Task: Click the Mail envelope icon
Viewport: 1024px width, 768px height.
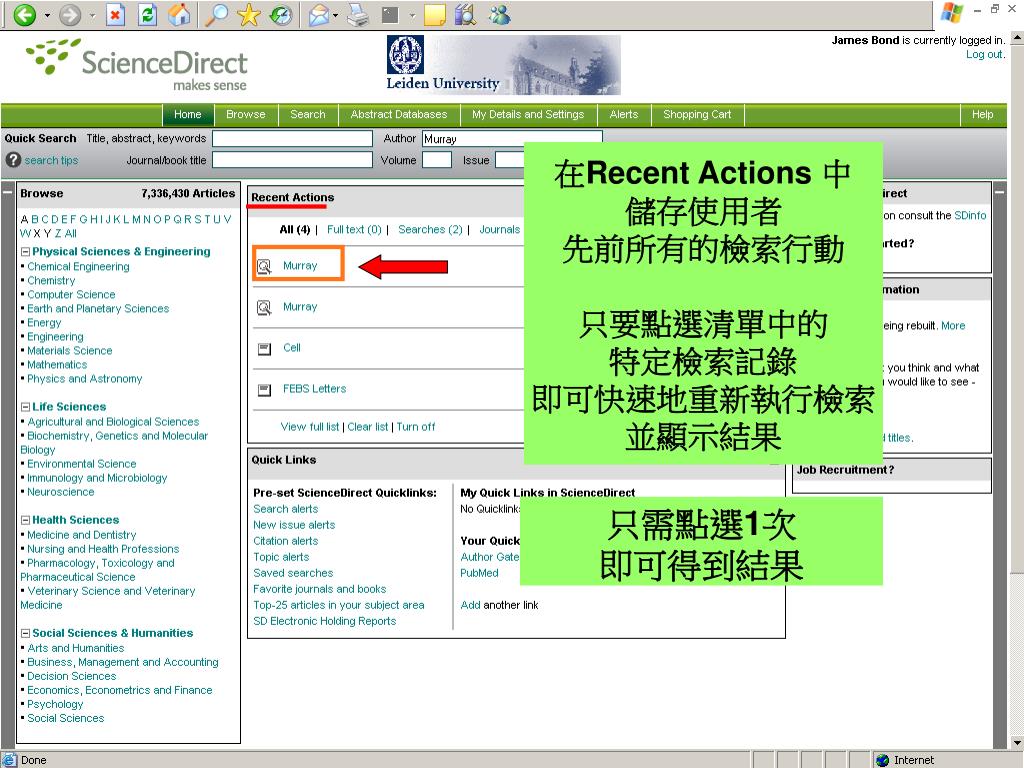Action: pos(319,14)
